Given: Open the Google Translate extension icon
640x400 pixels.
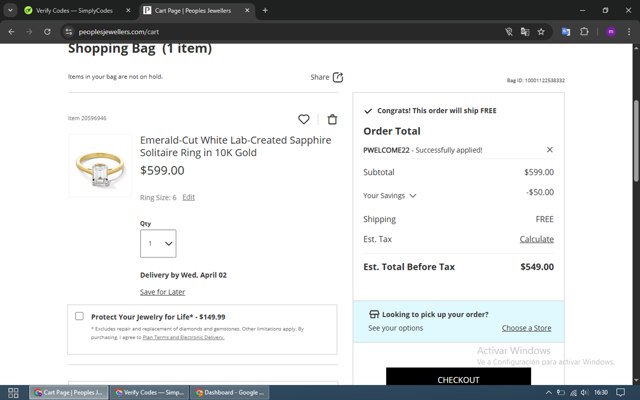Looking at the screenshot, I should (x=566, y=32).
